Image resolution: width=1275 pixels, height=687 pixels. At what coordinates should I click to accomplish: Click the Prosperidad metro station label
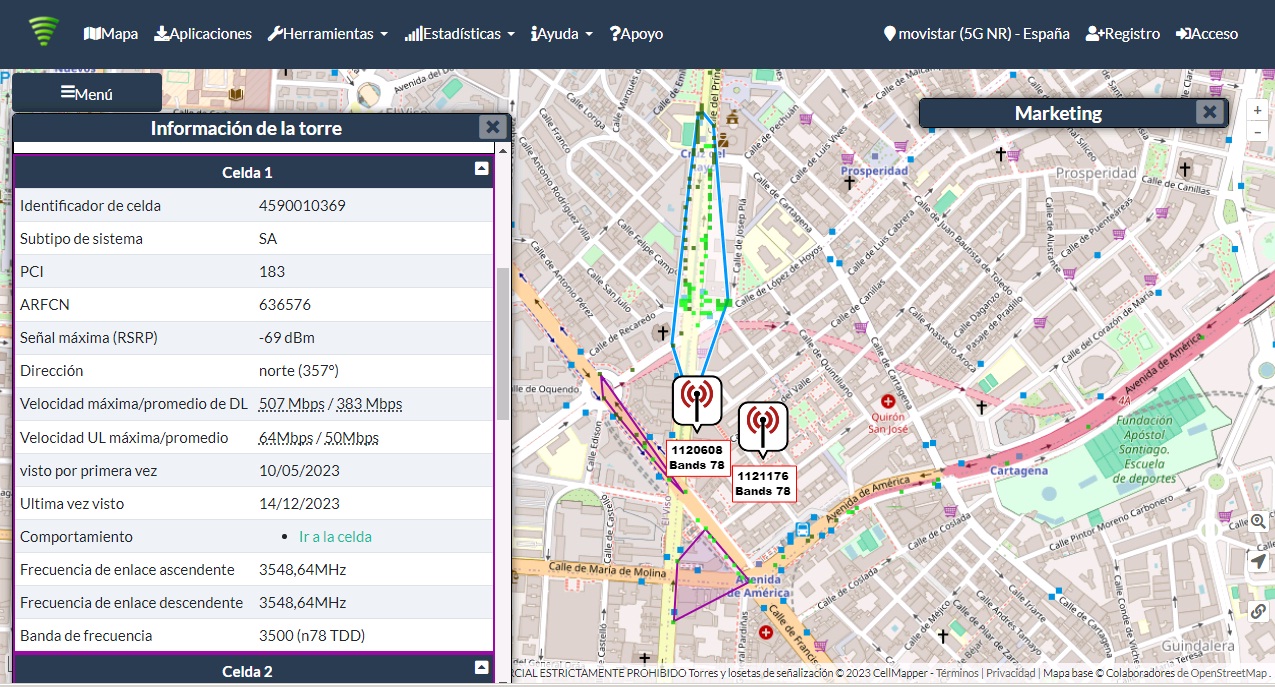click(874, 170)
